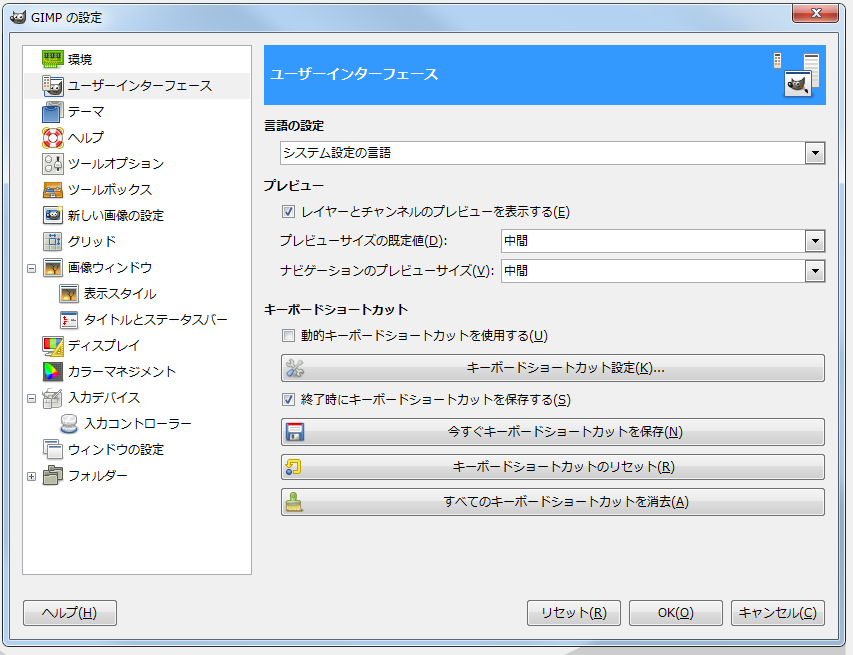Screen dimensions: 853x655
Task: Collapse the 画像ウィンドウ tree node
Action: click(x=32, y=268)
